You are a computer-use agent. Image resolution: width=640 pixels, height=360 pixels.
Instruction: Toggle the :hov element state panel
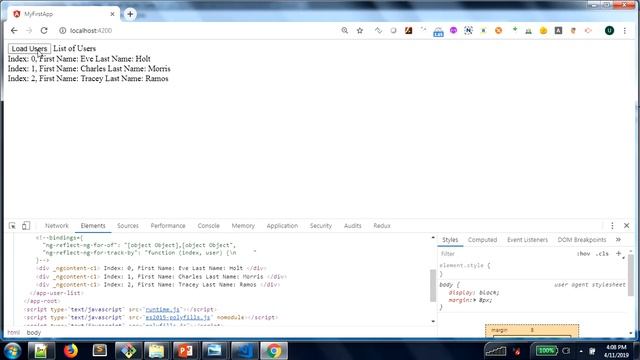pyautogui.click(x=584, y=254)
